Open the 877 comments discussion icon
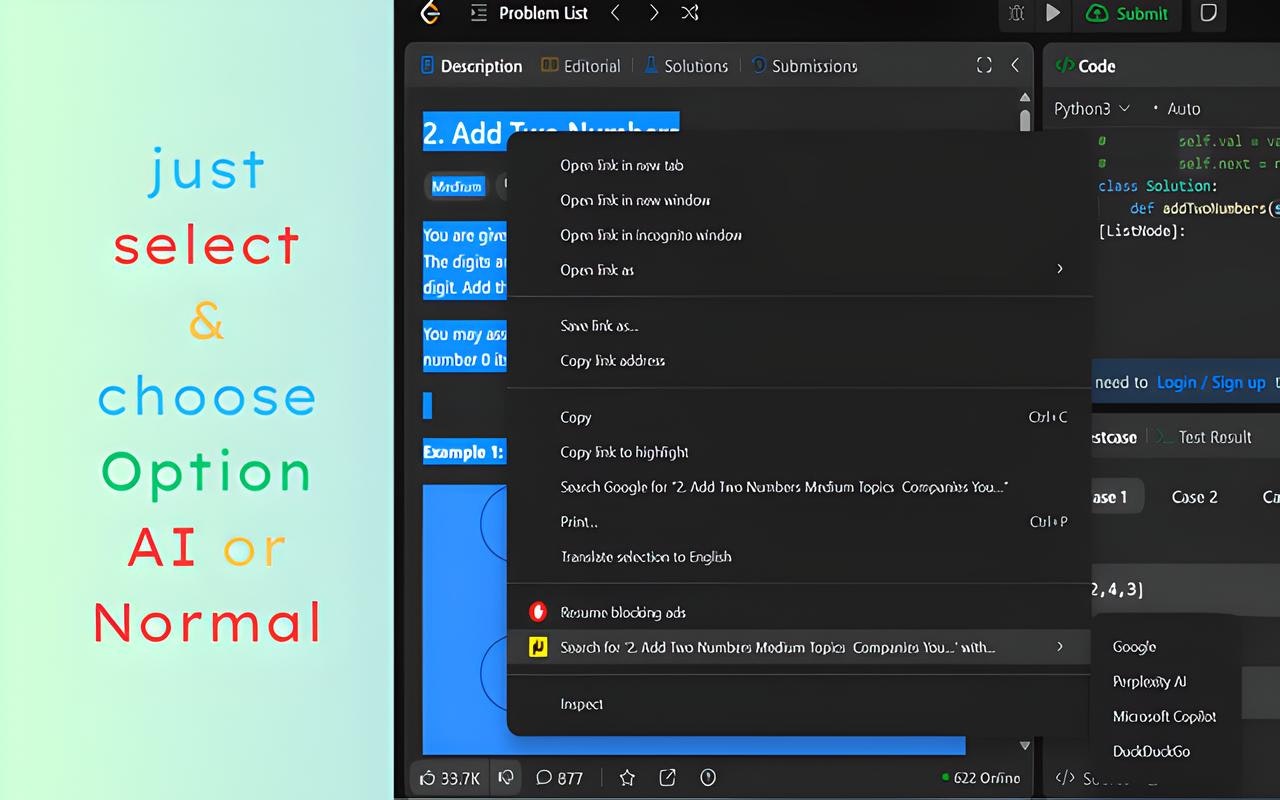Image resolution: width=1280 pixels, height=800 pixels. click(x=560, y=777)
